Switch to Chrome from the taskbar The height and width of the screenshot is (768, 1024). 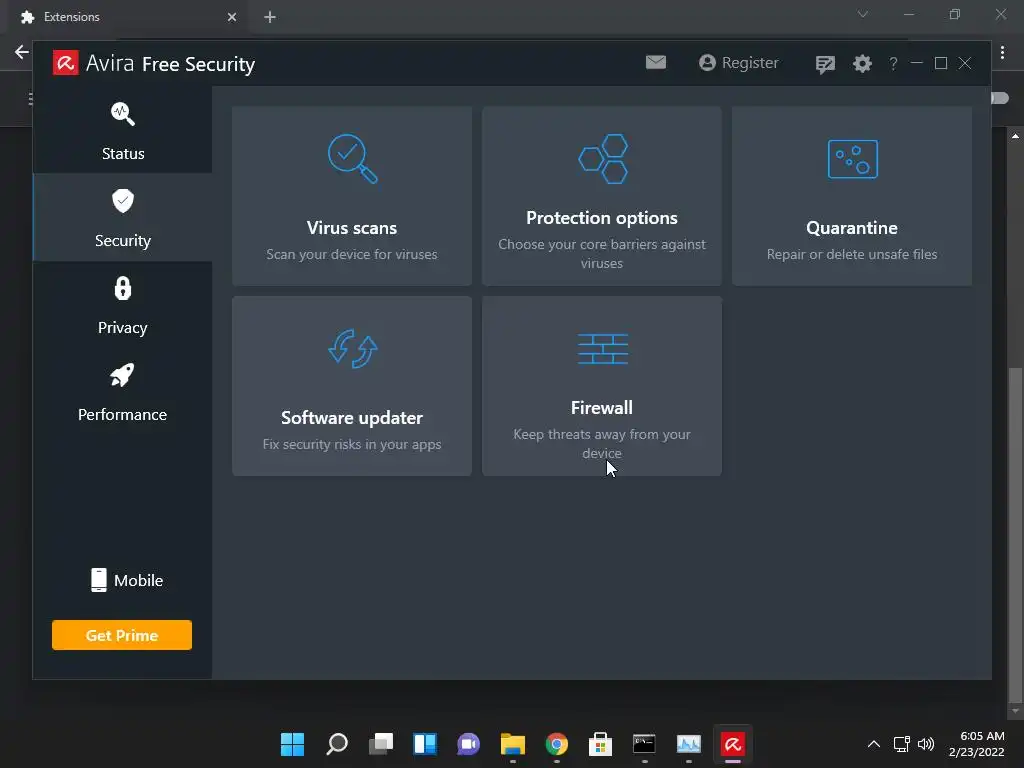point(556,744)
